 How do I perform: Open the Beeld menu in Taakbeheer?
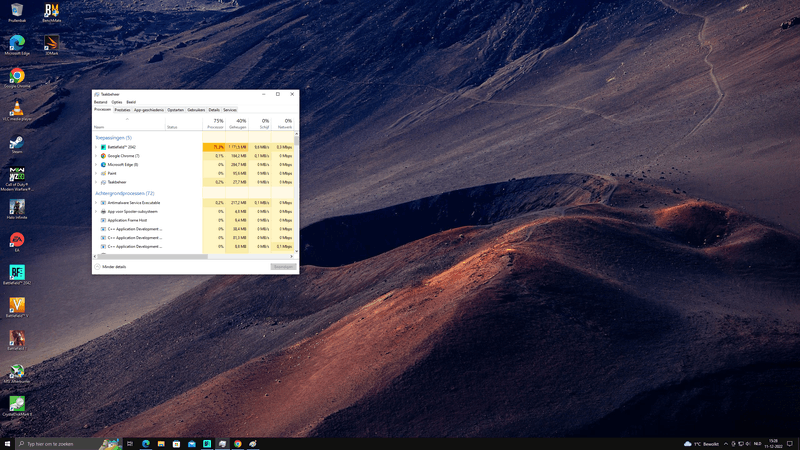131,102
